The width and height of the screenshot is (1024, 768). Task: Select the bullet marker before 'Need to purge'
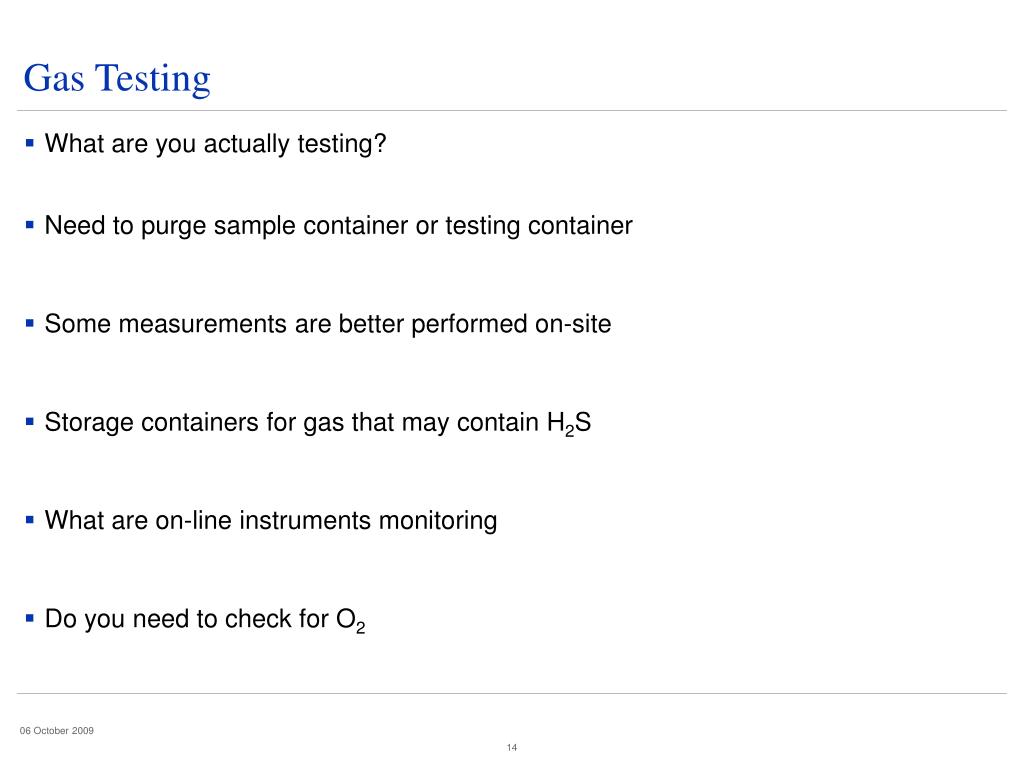(x=29, y=225)
